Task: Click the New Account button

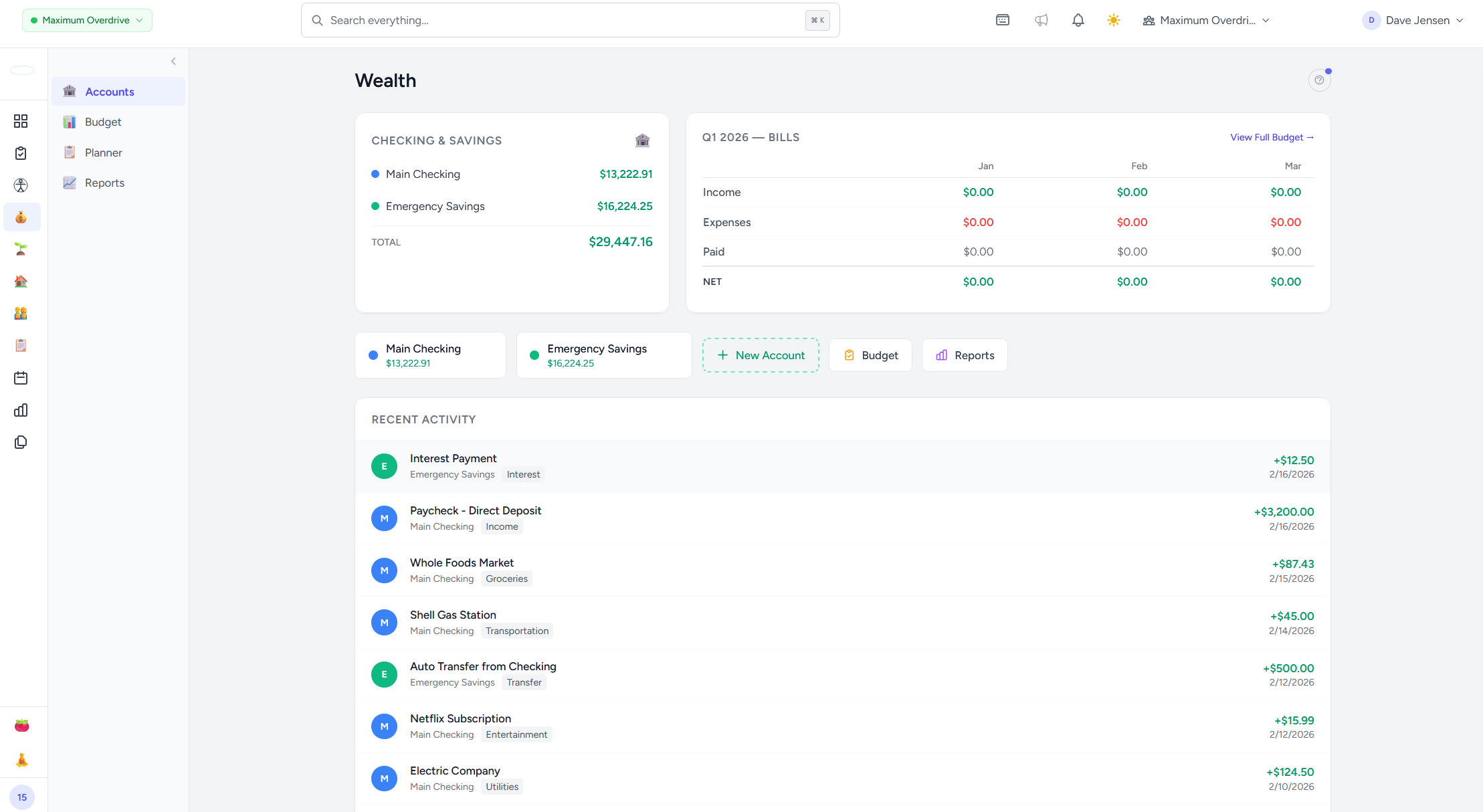Action: pos(761,355)
